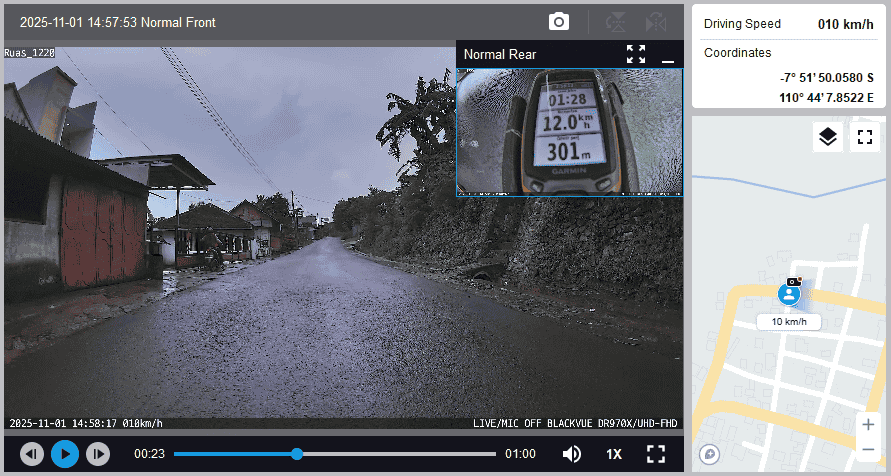
Task: Zoom in on the map
Action: point(868,425)
